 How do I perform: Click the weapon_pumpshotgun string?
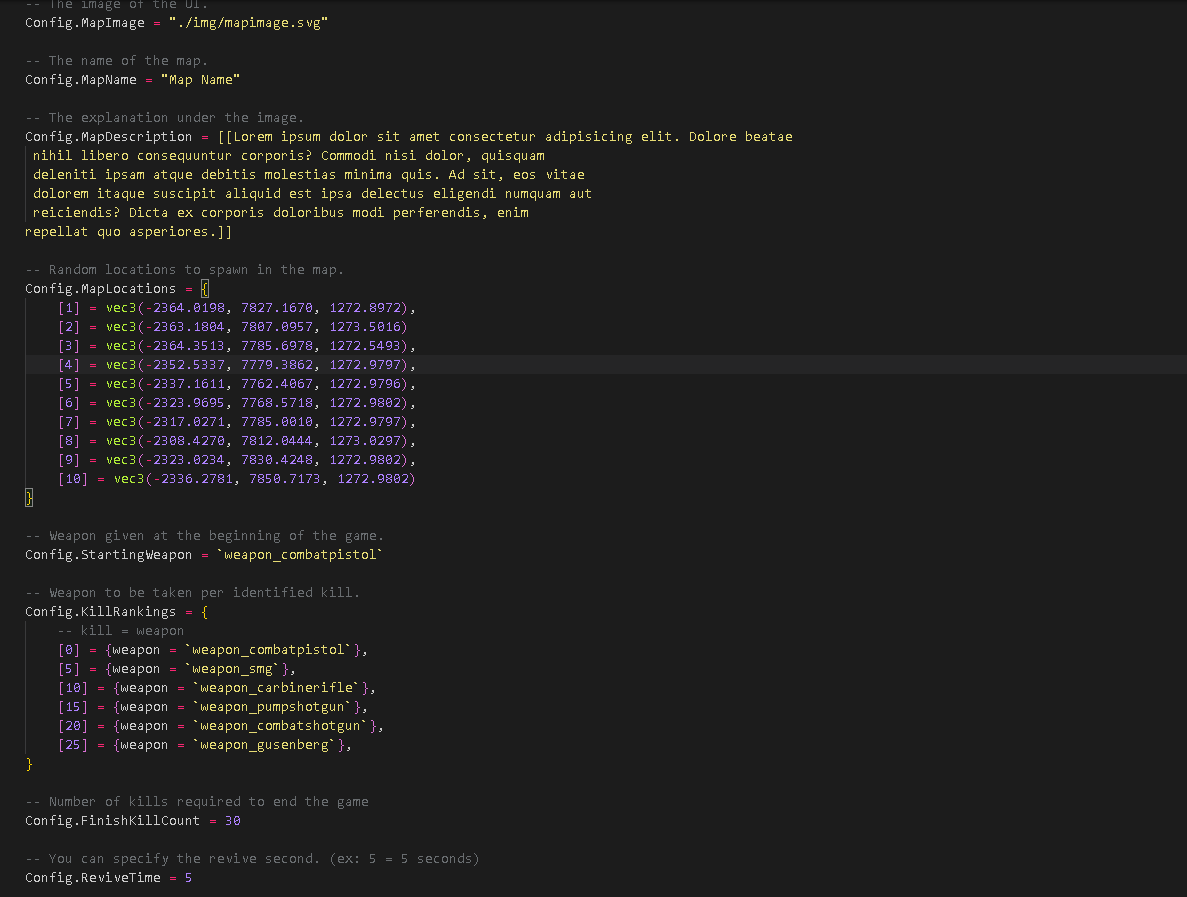(276, 707)
